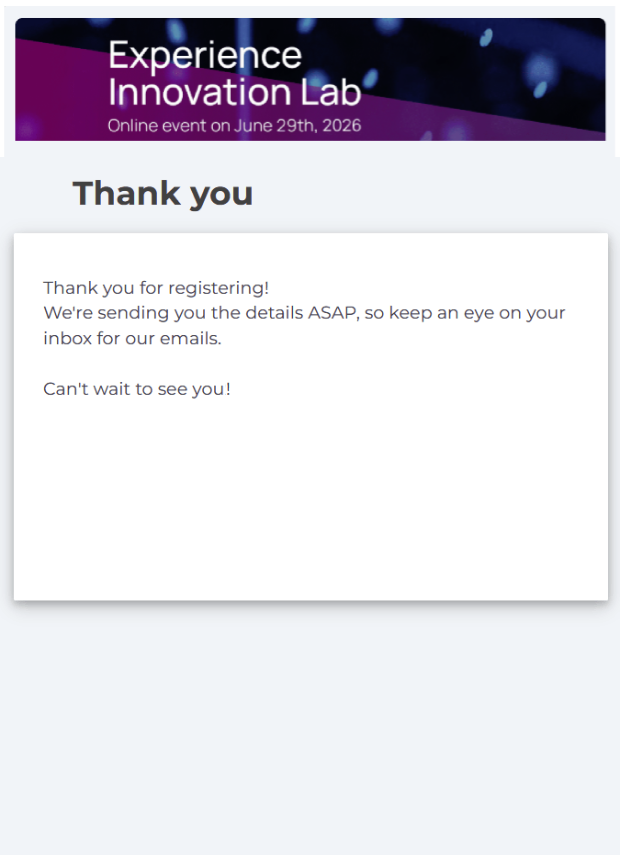Image resolution: width=620 pixels, height=855 pixels.
Task: Click the word "inbox" in the message
Action: coord(65,338)
